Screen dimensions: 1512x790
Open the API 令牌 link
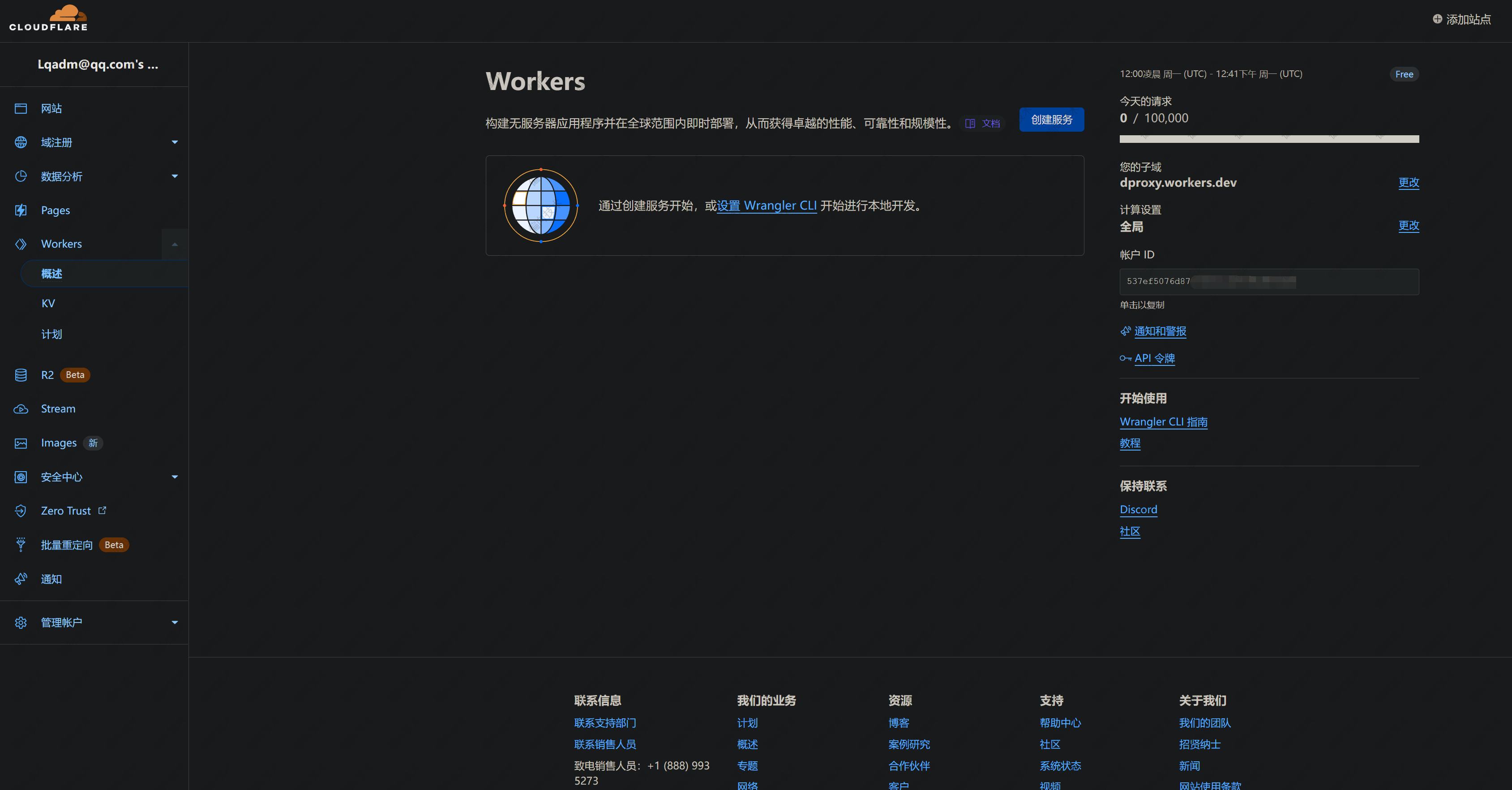click(1154, 358)
